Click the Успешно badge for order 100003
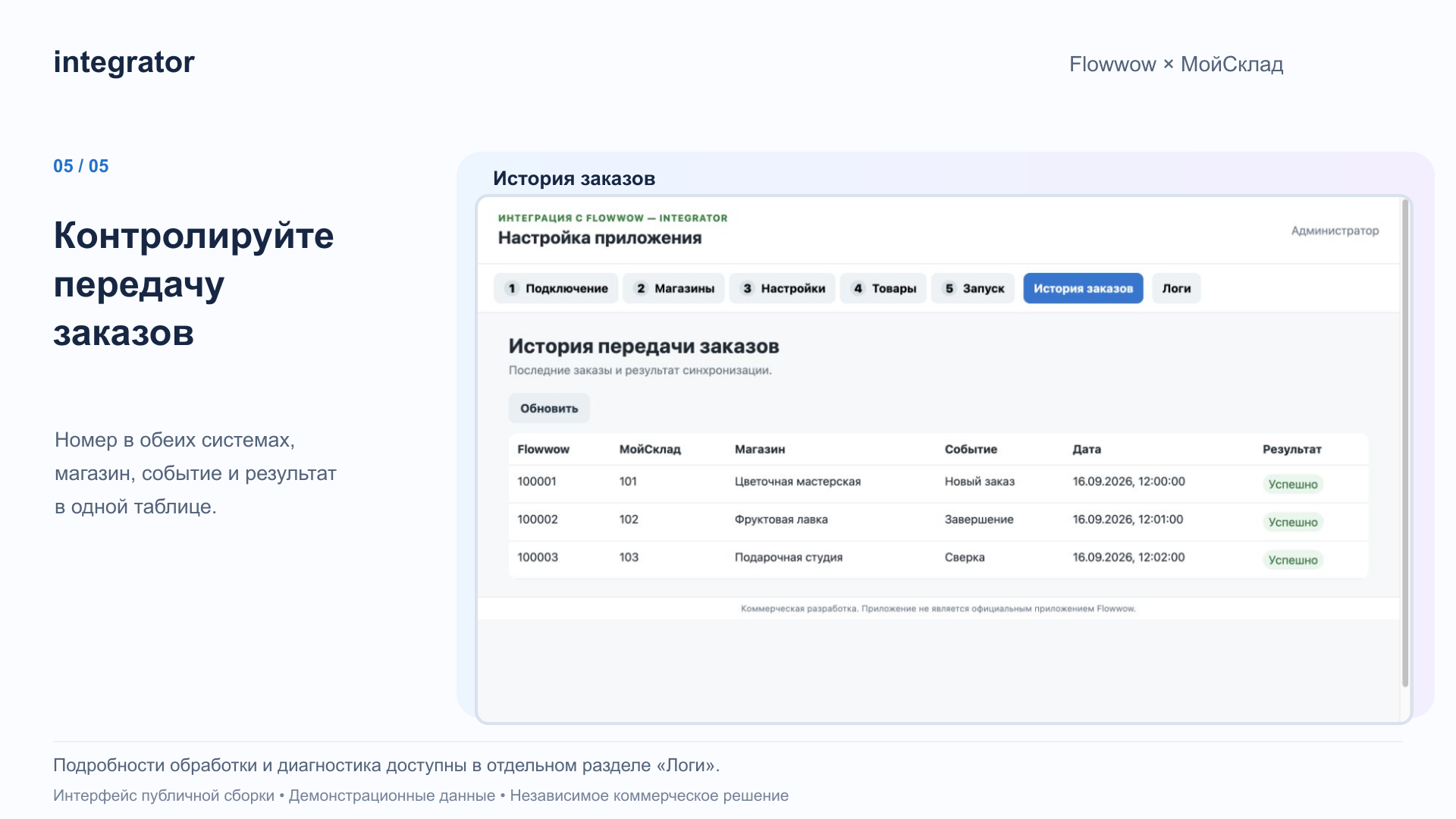Viewport: 1456px width, 819px height. pos(1293,560)
